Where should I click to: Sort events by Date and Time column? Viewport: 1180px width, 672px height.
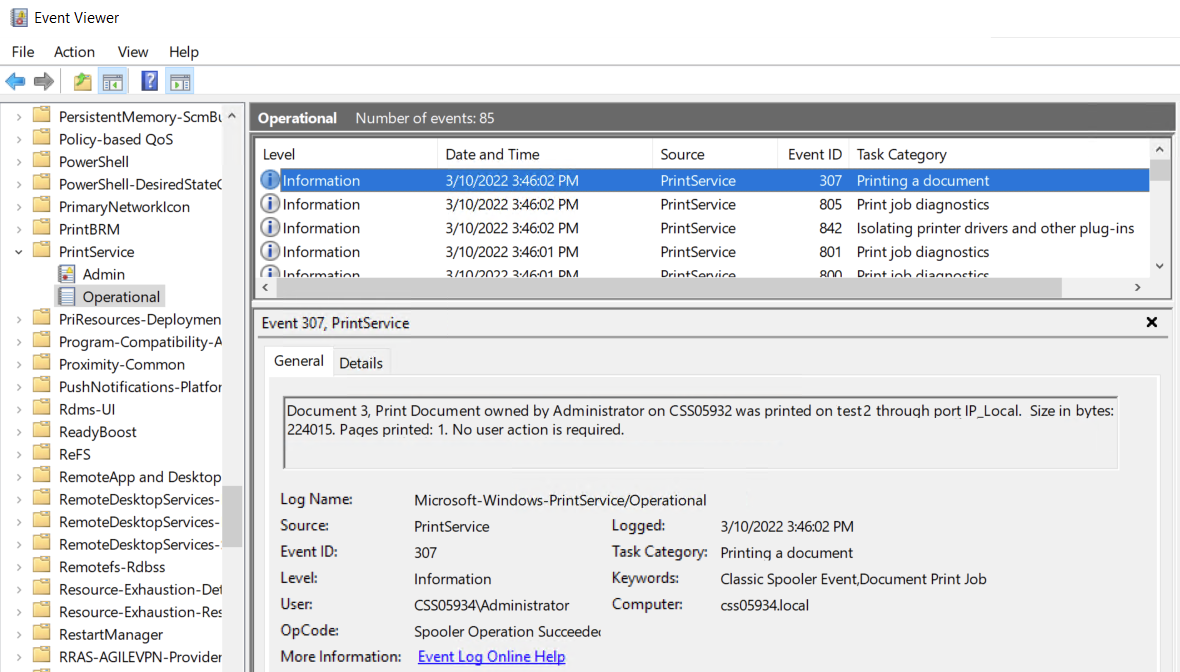coord(492,154)
